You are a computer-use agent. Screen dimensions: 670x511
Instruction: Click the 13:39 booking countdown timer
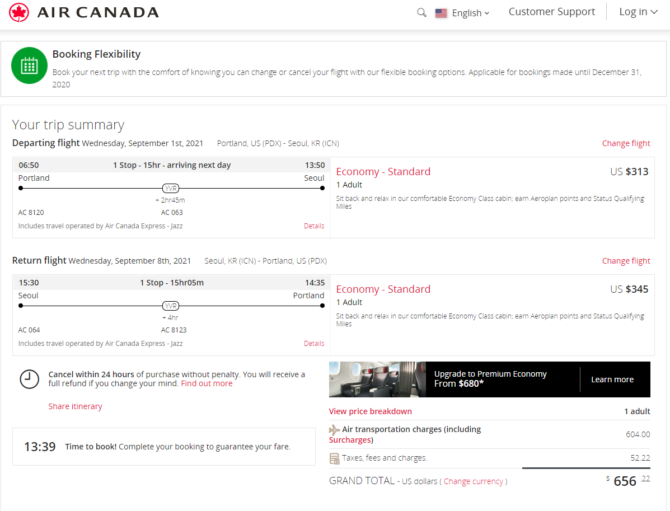(40, 447)
